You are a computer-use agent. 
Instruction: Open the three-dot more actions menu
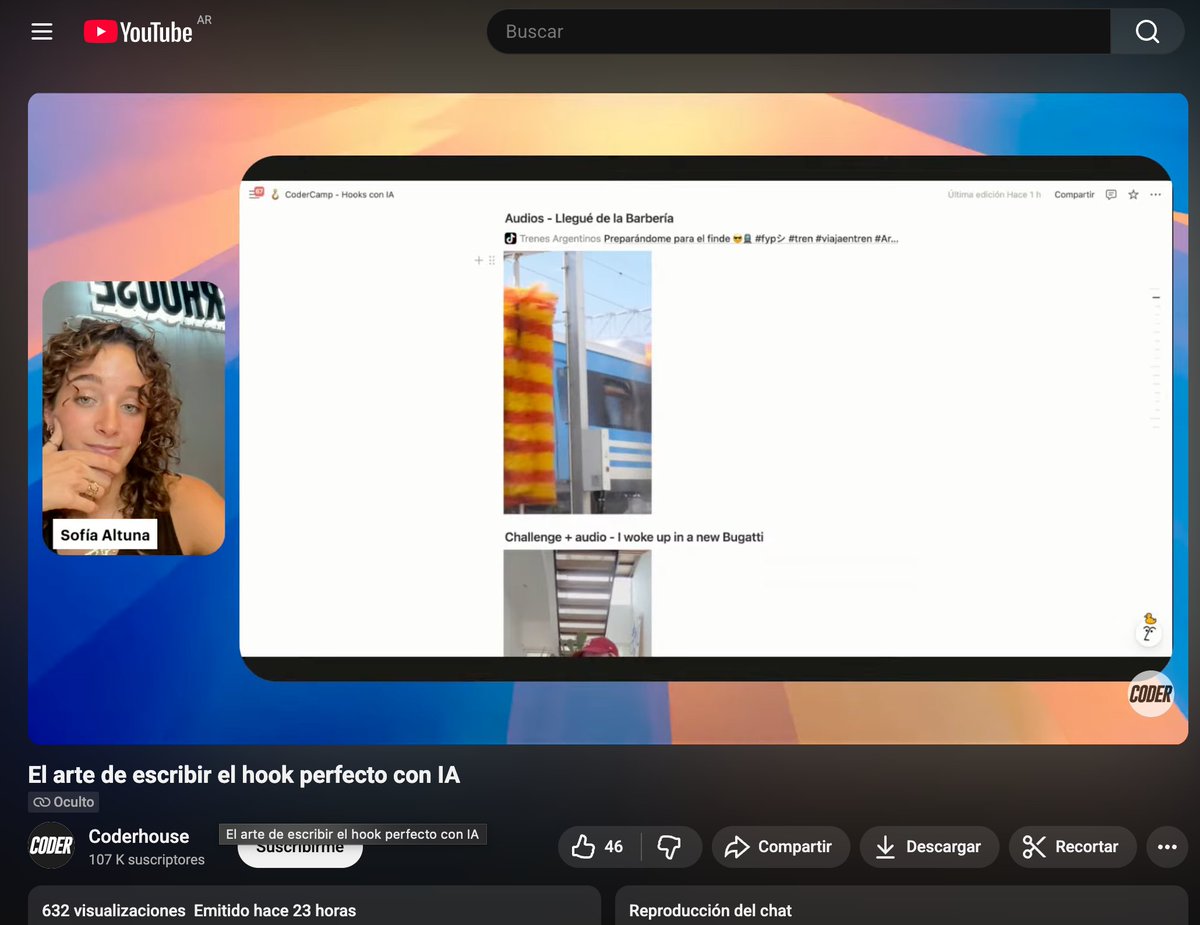pos(1167,847)
